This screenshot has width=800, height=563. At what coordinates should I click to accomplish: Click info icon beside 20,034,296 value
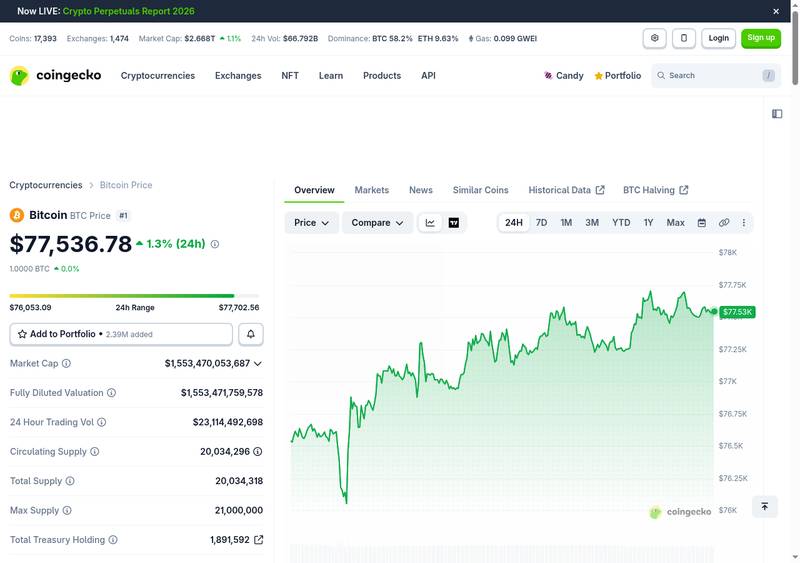click(x=258, y=451)
